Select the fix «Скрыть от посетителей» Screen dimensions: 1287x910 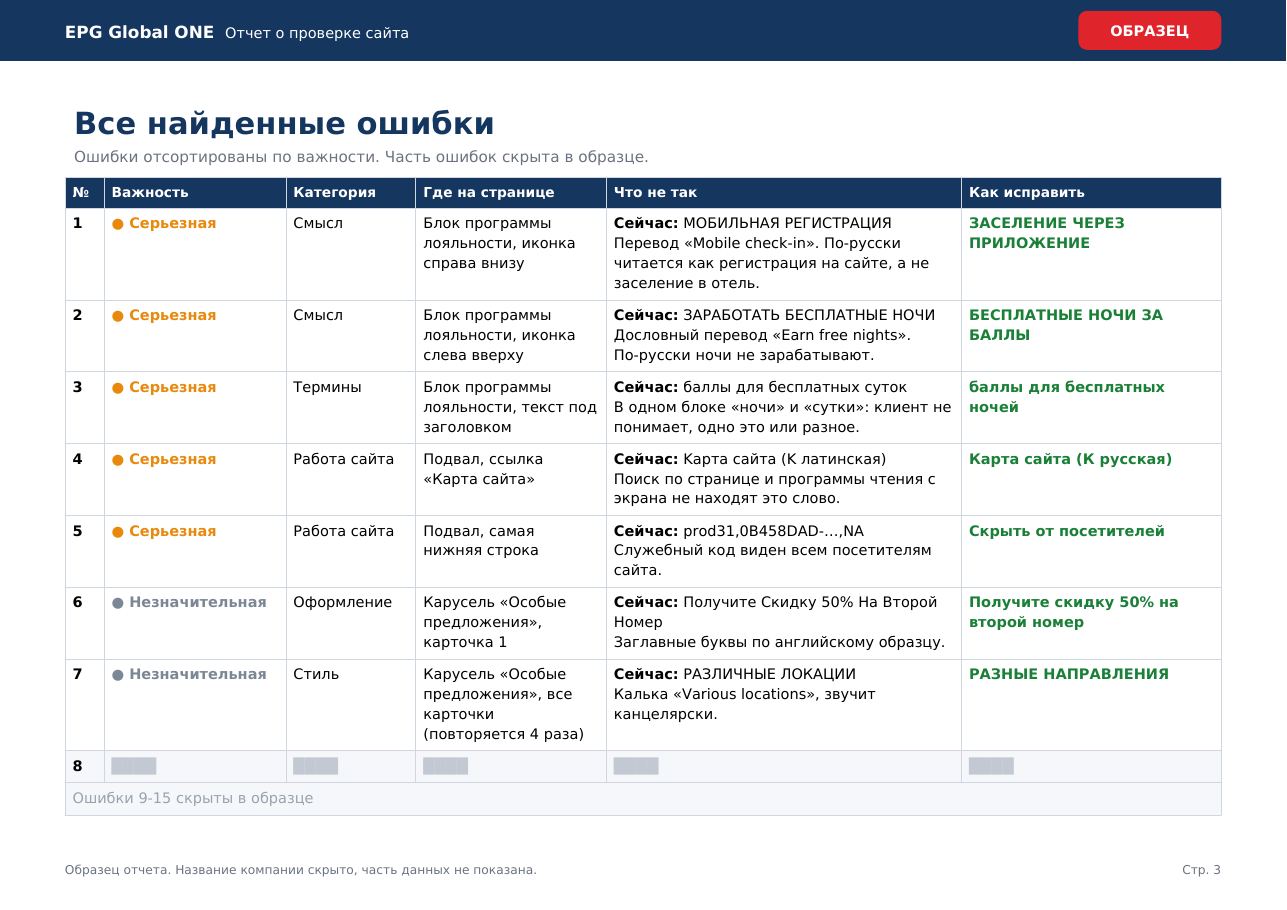coord(1066,531)
